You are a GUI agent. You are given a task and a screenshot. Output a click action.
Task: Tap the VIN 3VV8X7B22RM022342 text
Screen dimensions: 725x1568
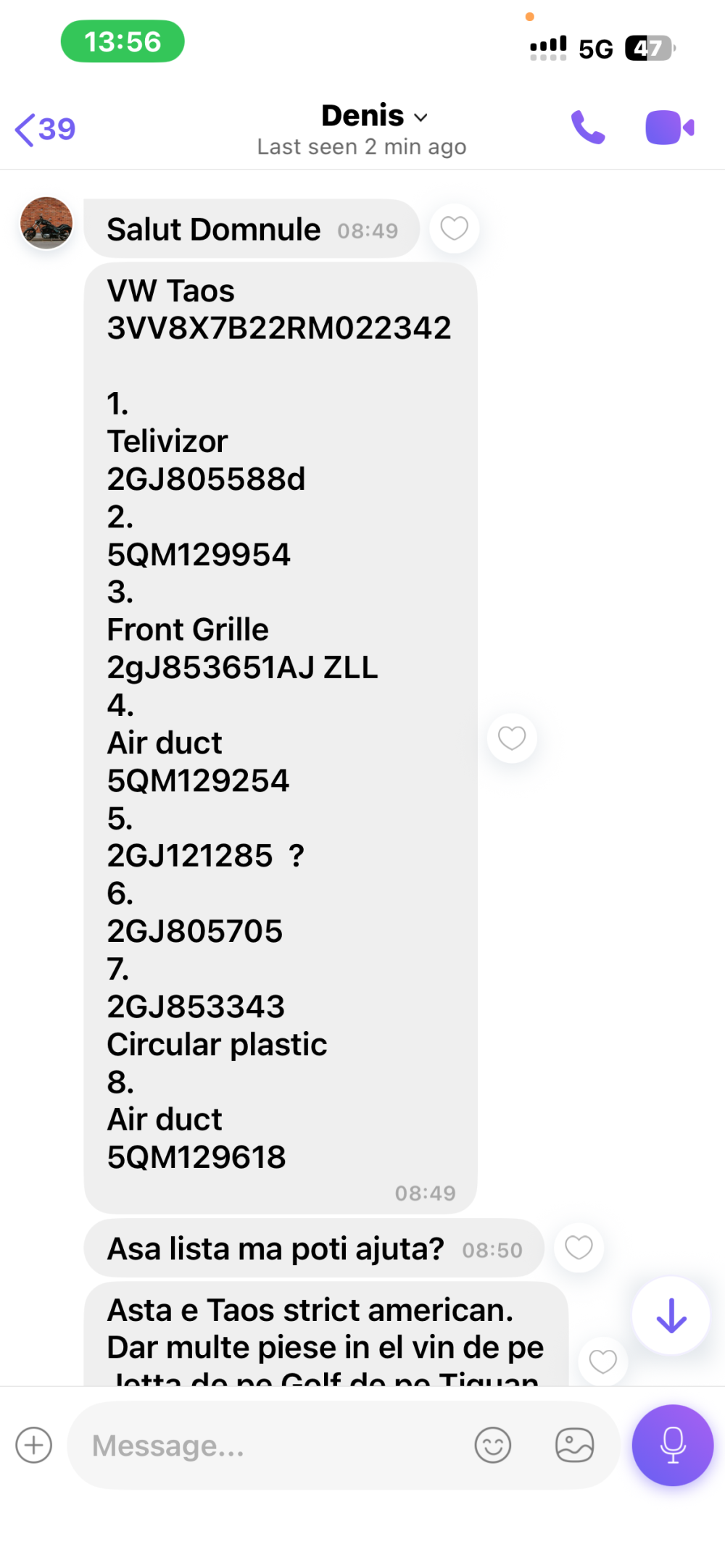(x=279, y=328)
